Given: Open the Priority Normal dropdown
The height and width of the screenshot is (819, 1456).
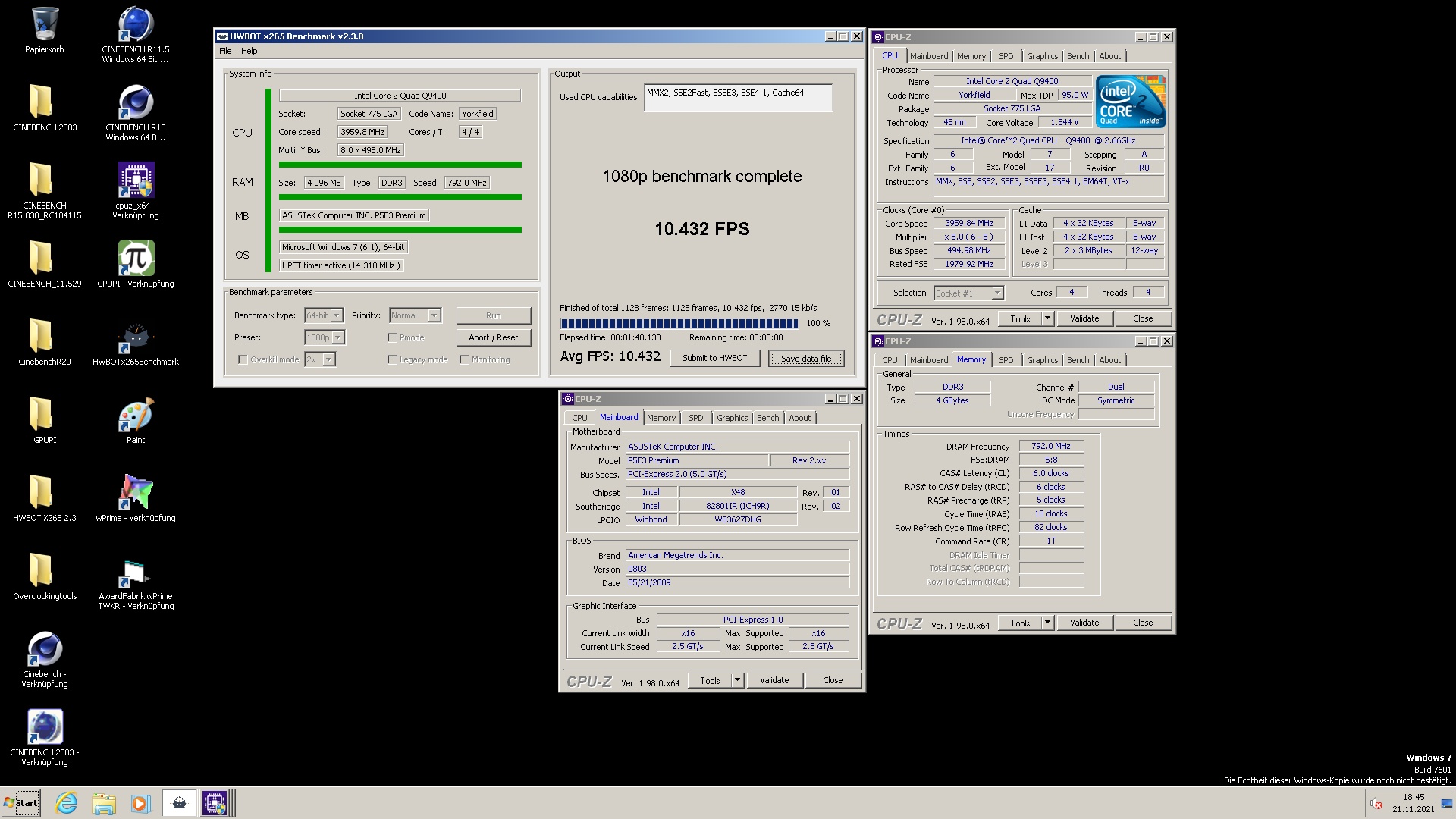Looking at the screenshot, I should pos(415,315).
